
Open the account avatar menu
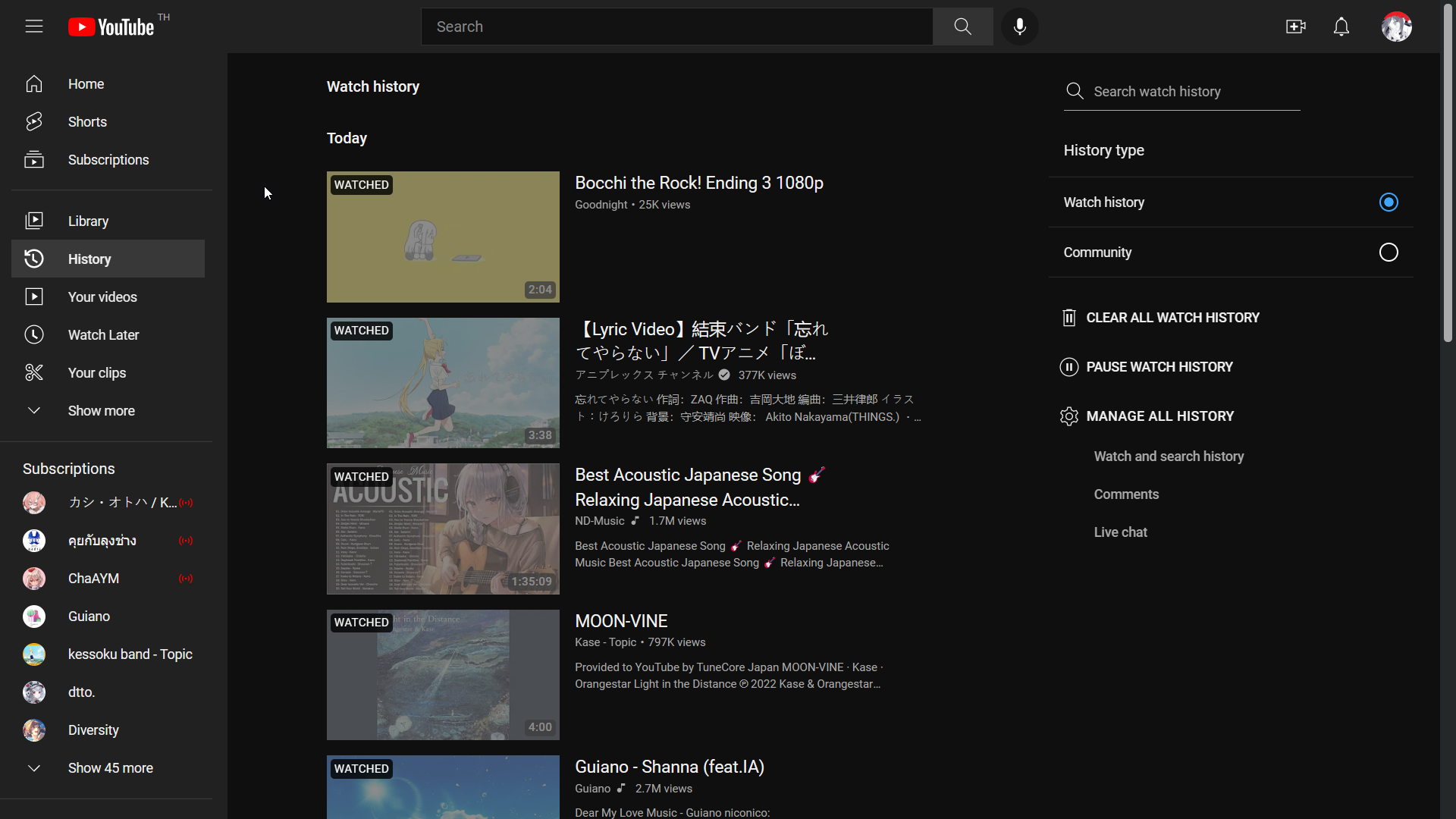(1396, 27)
